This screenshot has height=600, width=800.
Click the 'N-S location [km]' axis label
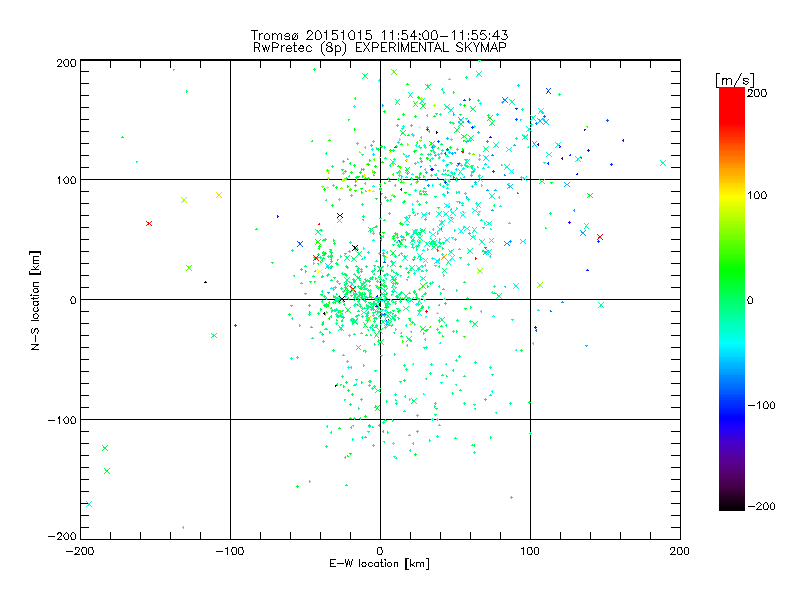click(x=35, y=300)
